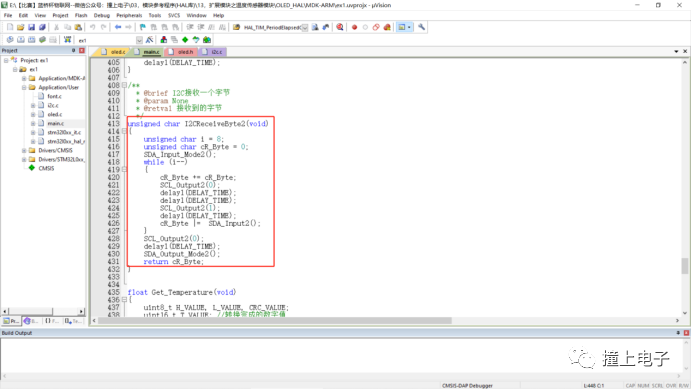Download to flash with LOAD icon
Screen dimensions: 692x389
coord(67,40)
